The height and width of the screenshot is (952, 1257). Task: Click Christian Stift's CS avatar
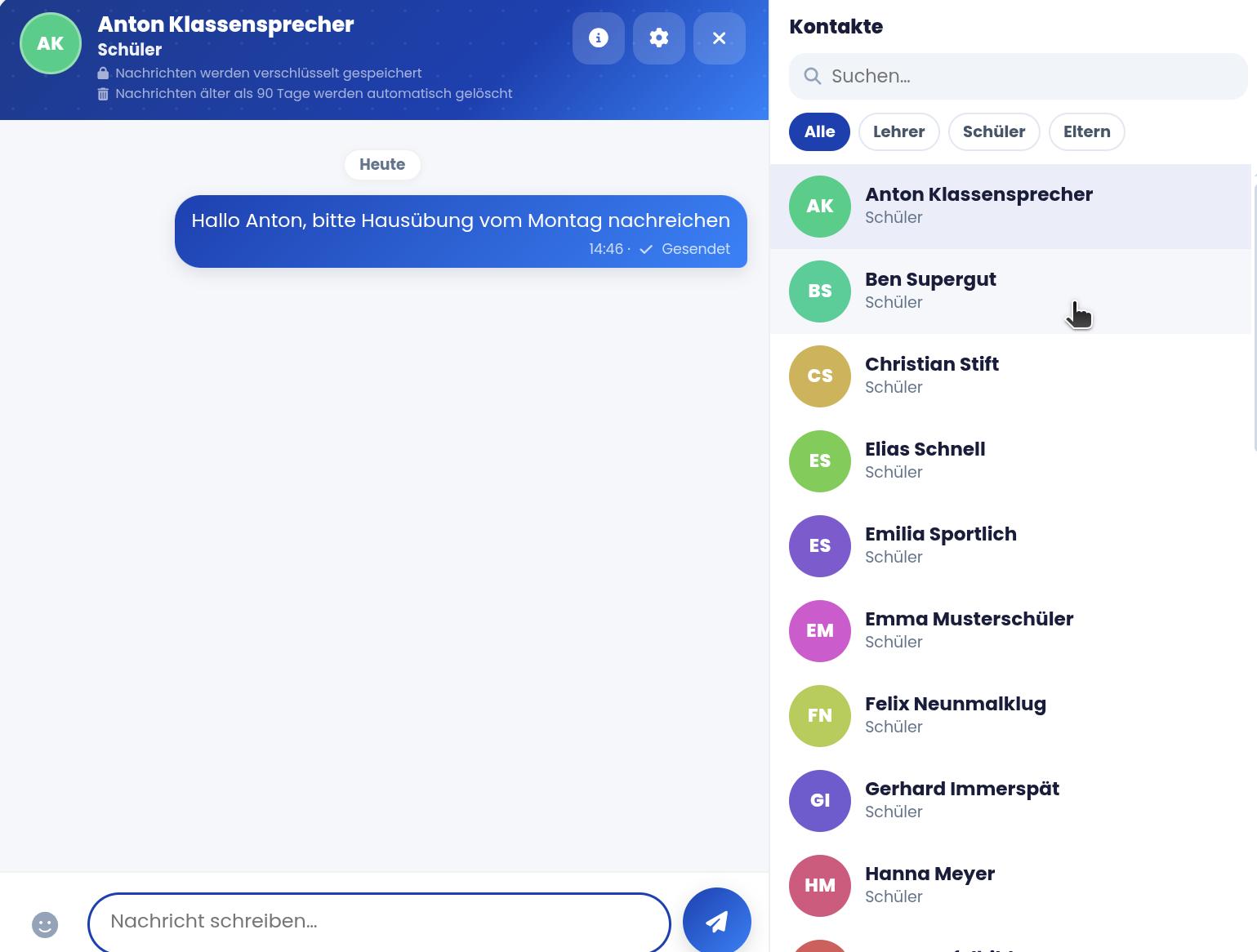pos(820,376)
